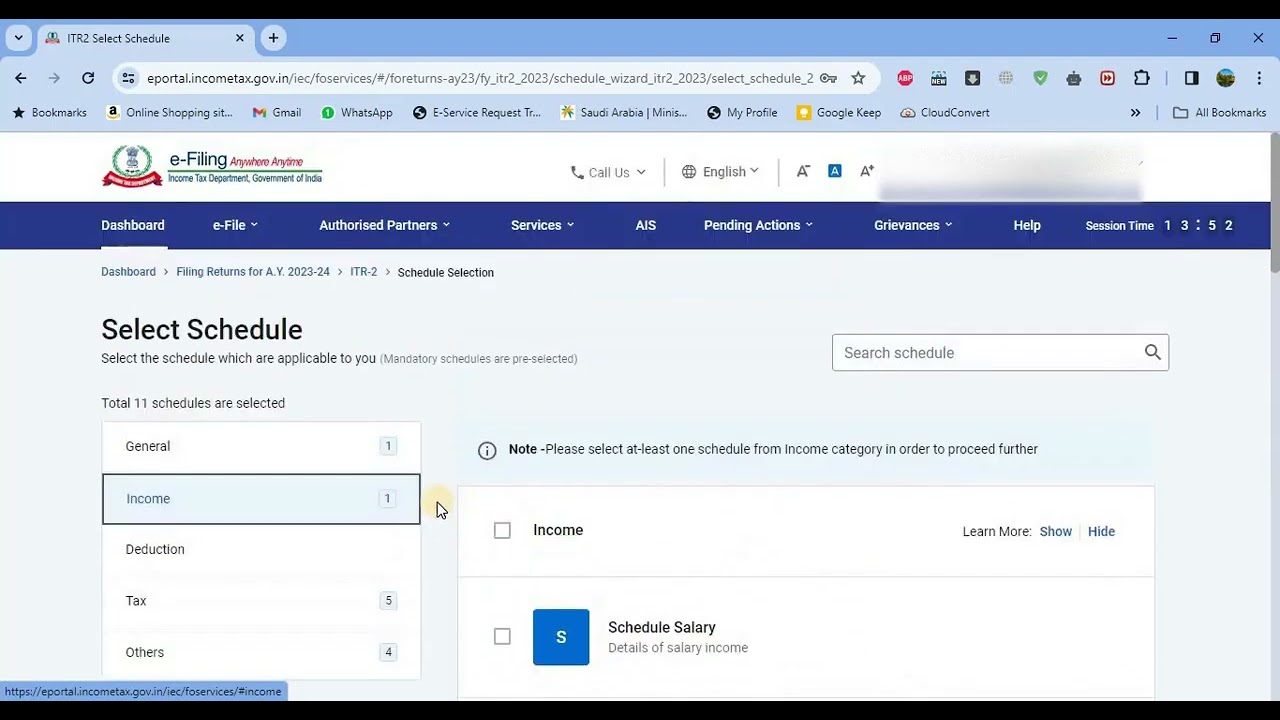
Task: Click the blue S Schedule Salary icon
Action: (x=561, y=637)
